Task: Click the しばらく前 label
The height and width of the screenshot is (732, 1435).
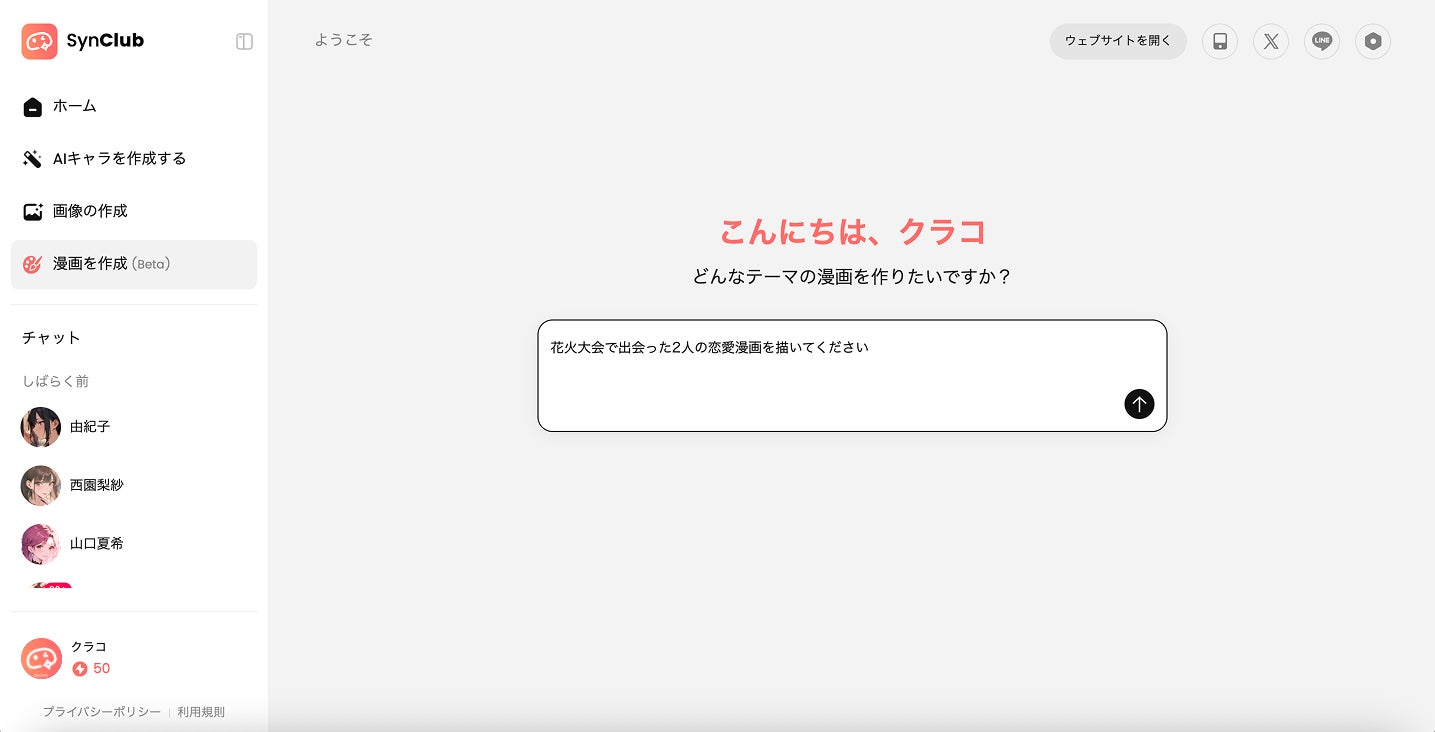Action: pyautogui.click(x=56, y=381)
